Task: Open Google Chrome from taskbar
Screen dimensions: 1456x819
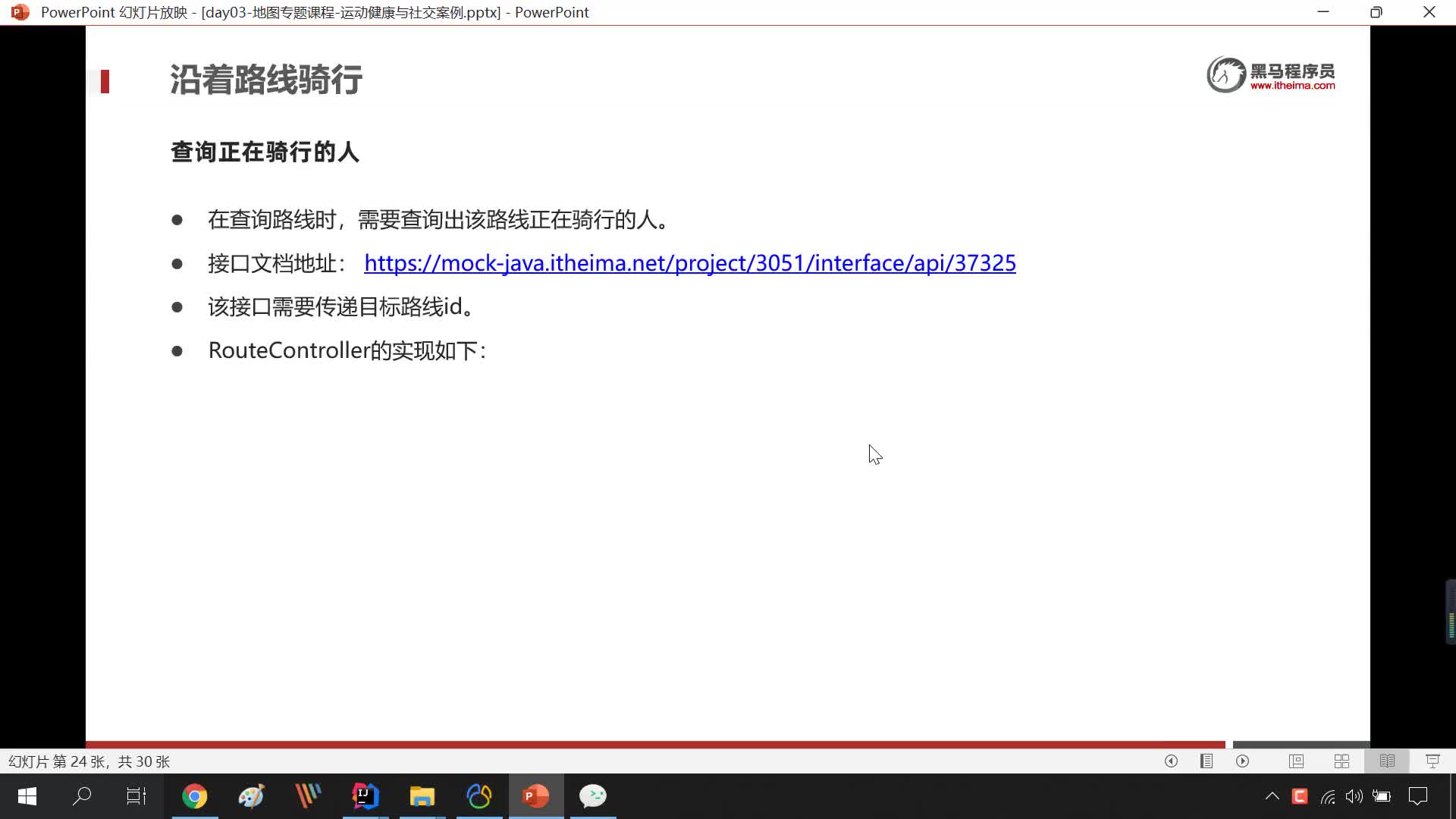Action: point(195,796)
